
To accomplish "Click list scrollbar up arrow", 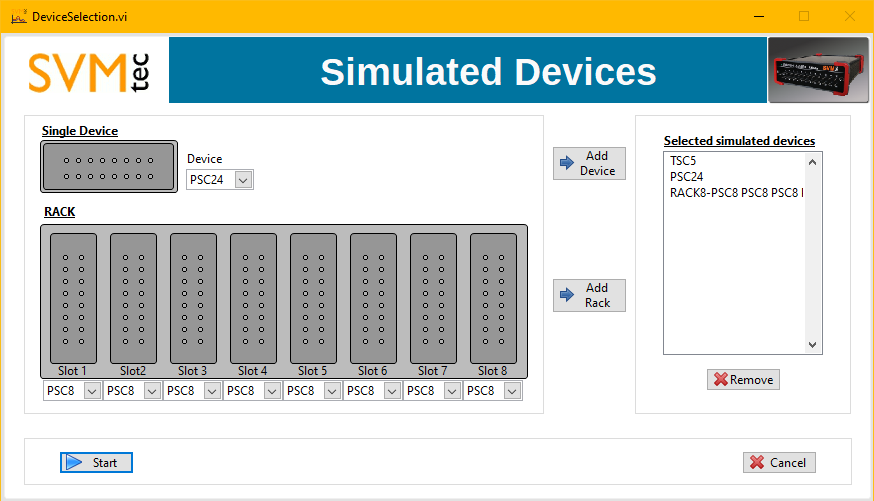I will coord(813,162).
